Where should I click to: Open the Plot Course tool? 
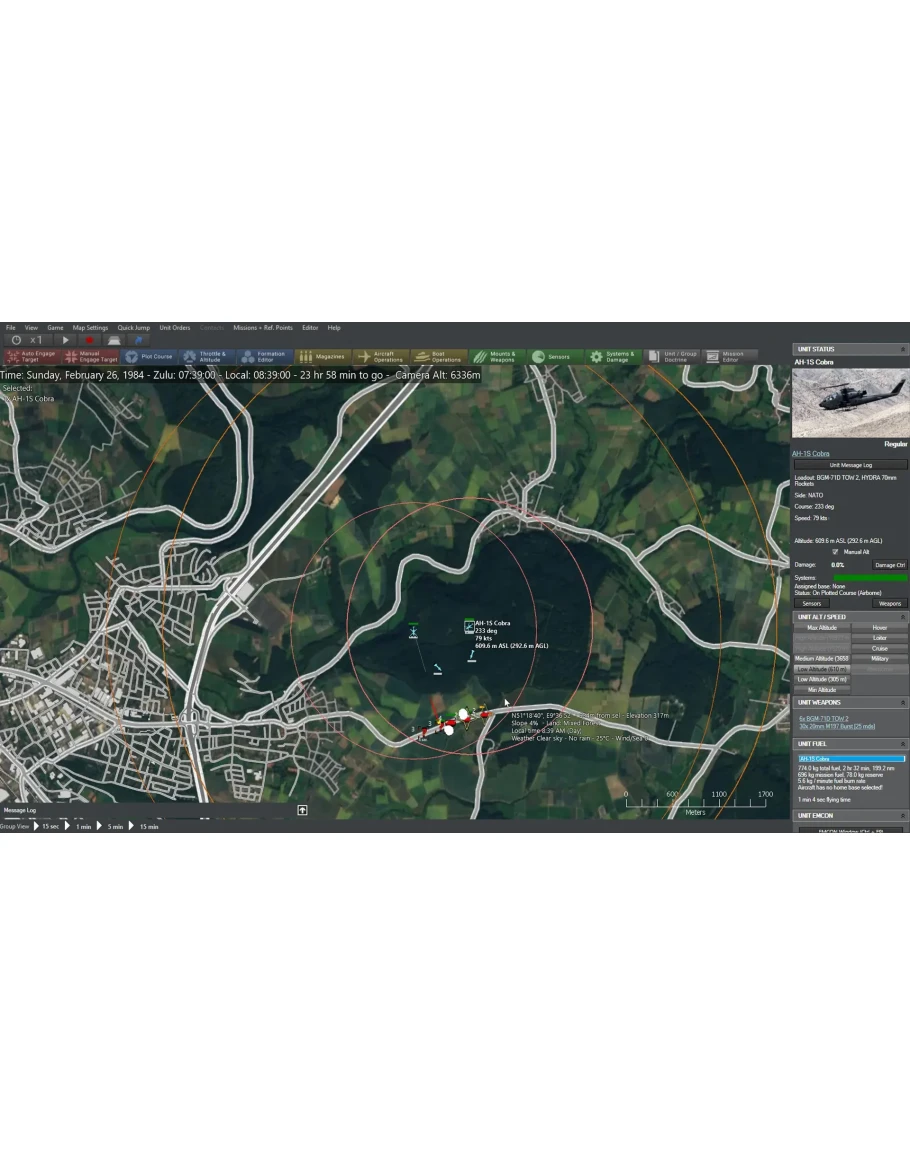[x=149, y=356]
